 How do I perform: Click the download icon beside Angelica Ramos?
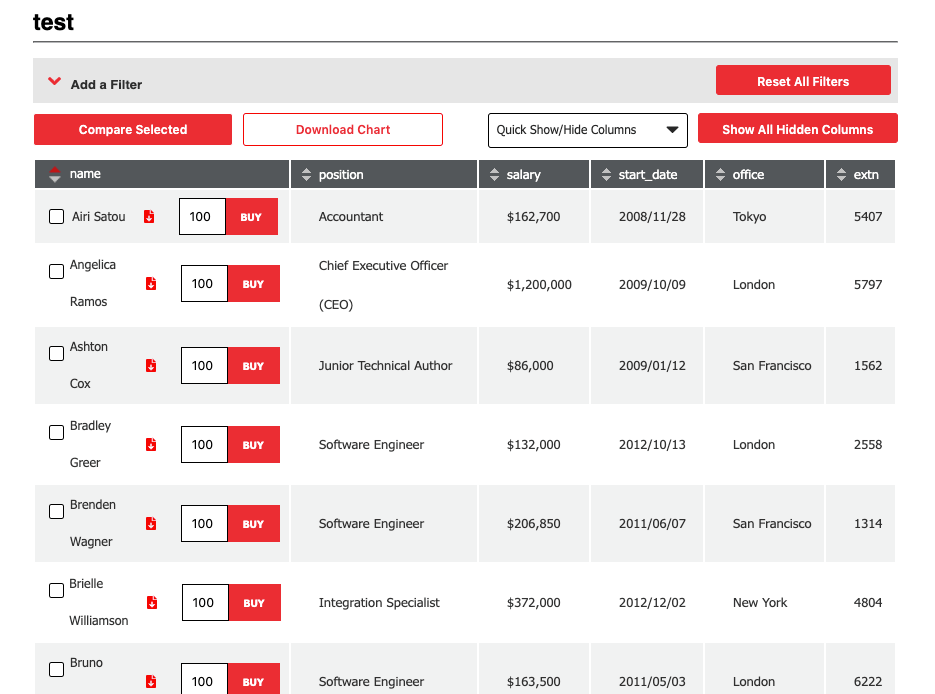pyautogui.click(x=151, y=283)
